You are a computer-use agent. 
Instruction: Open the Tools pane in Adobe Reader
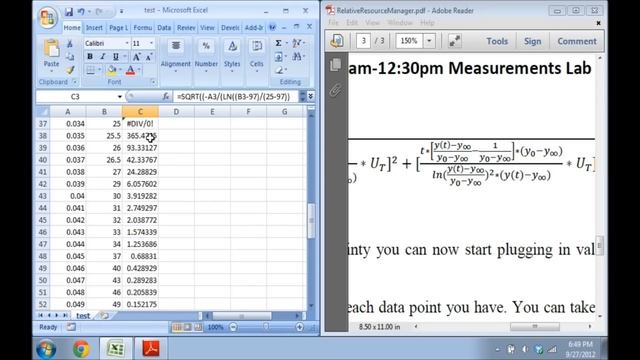(497, 41)
